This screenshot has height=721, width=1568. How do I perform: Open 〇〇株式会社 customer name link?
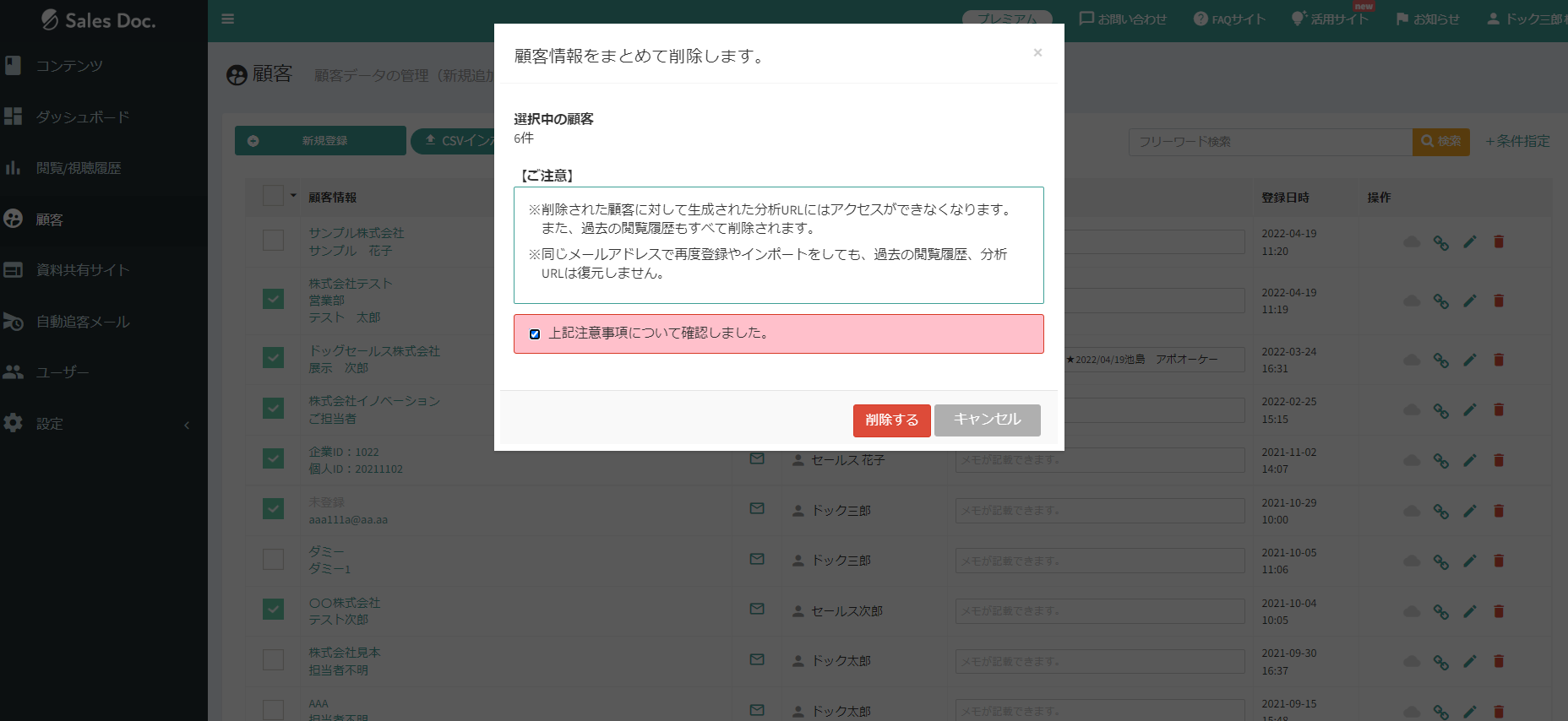[x=344, y=603]
